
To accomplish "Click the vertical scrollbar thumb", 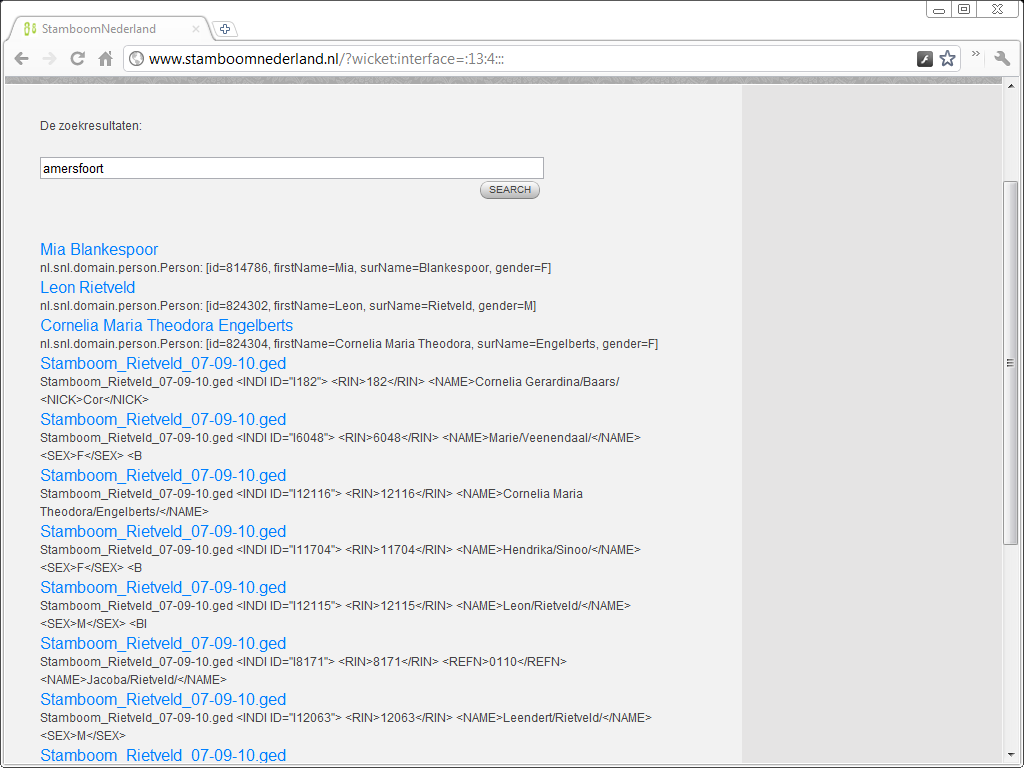I will pyautogui.click(x=1010, y=362).
